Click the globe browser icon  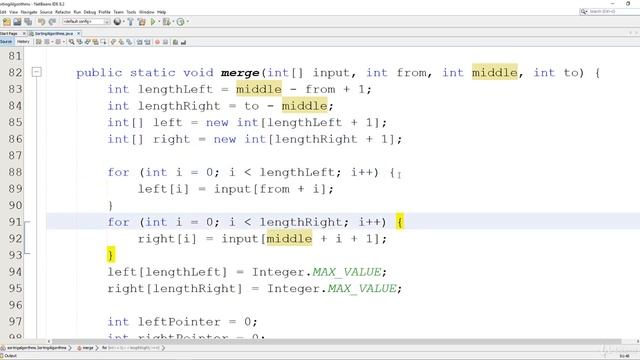click(x=117, y=22)
